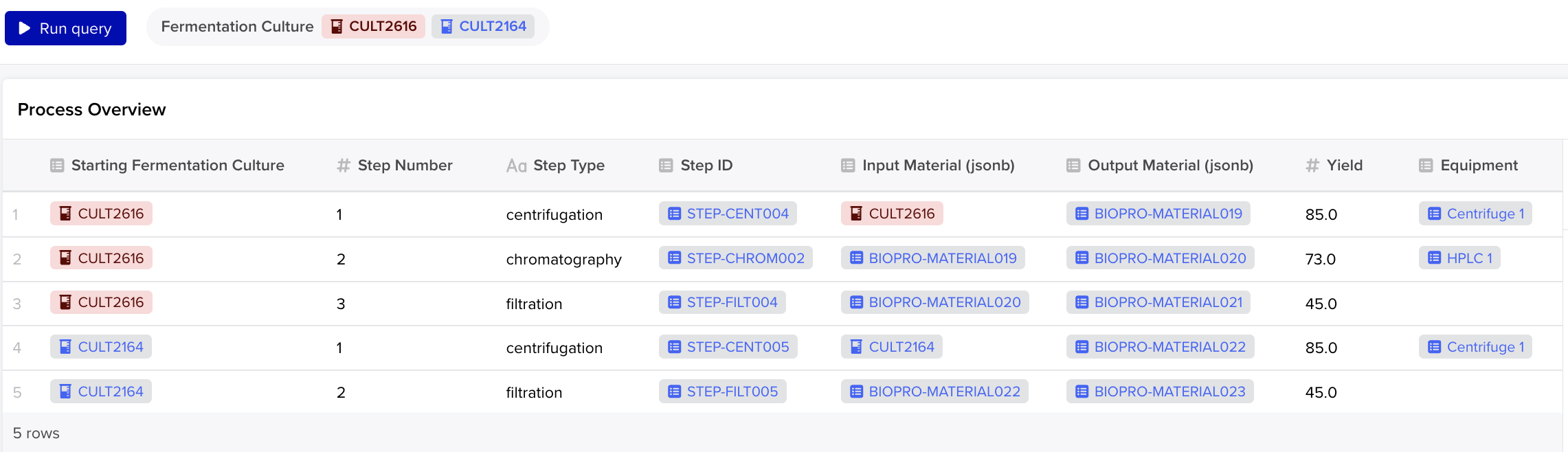The height and width of the screenshot is (452, 1568).
Task: Open BIOPRO-MATERIAL020 in Input Material column
Action: 935,302
